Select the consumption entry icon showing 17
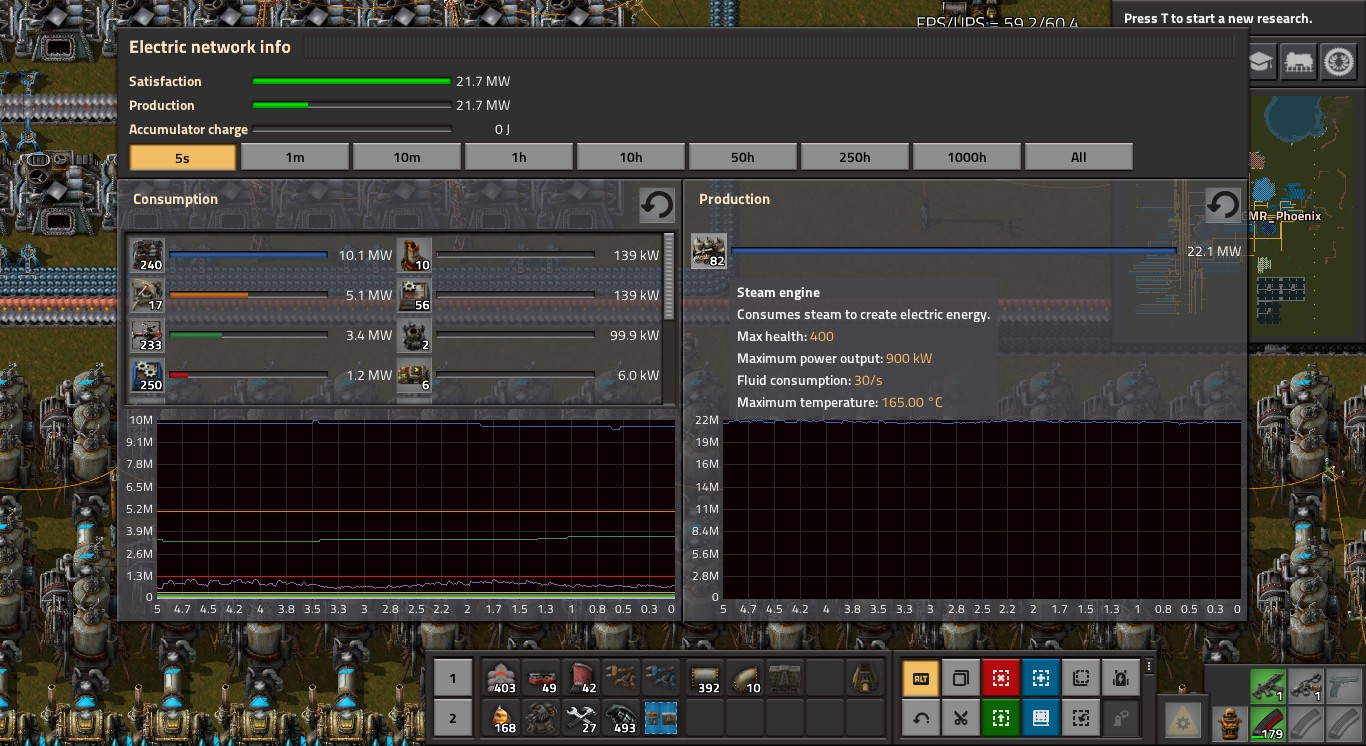The image size is (1366, 746). click(x=148, y=295)
